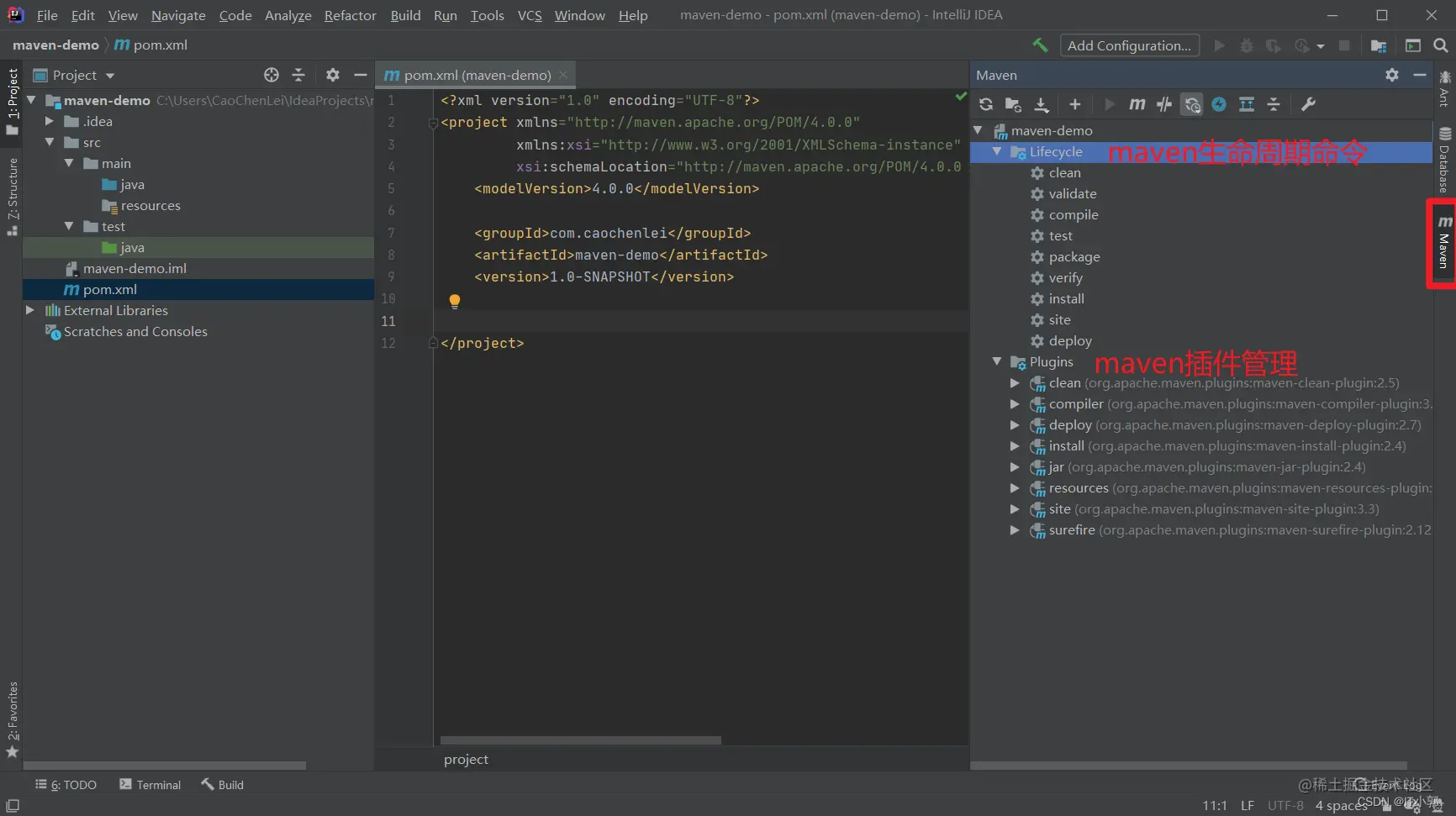Hide the Maven tool window

click(x=1420, y=75)
